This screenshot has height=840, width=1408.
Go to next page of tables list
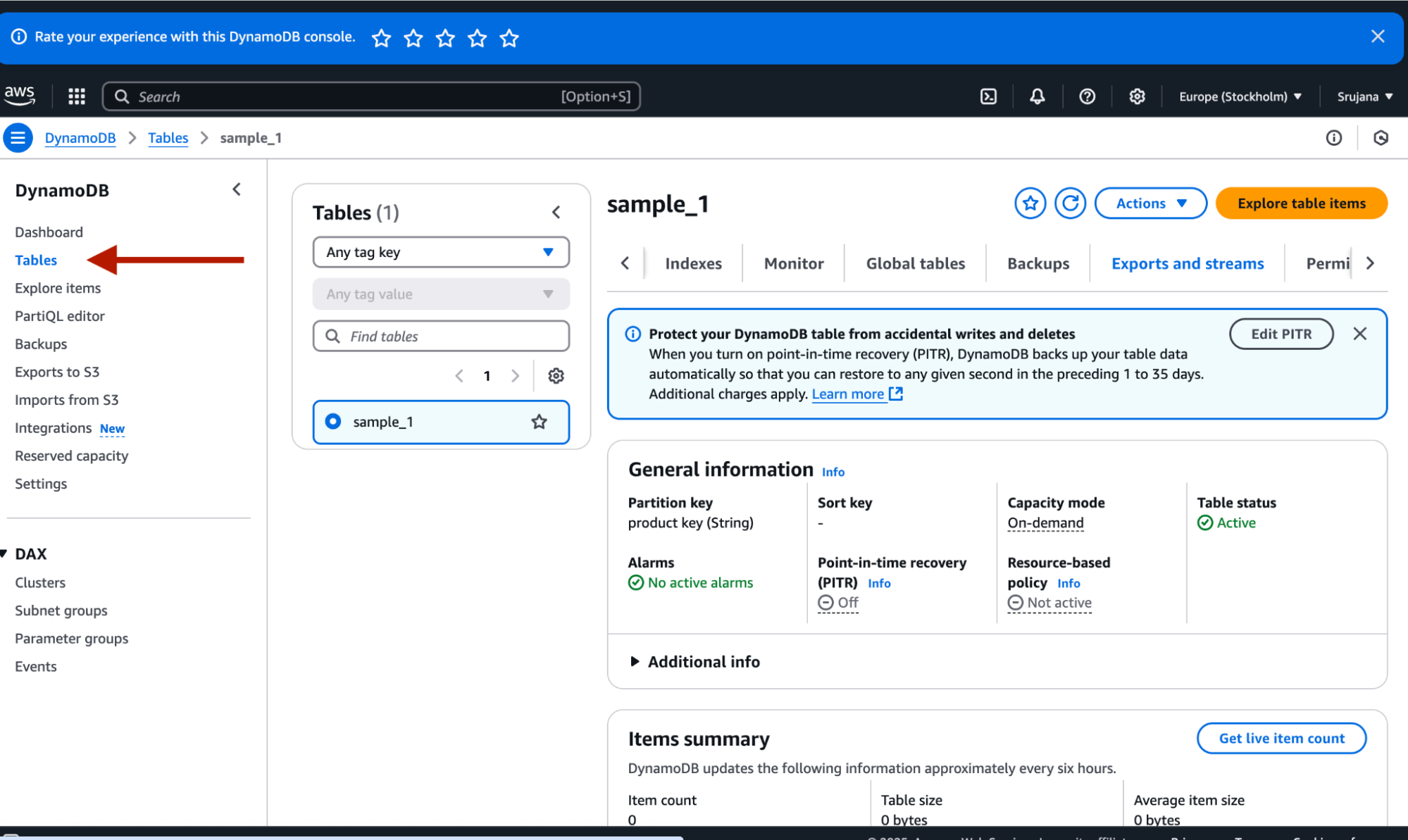[x=515, y=376]
